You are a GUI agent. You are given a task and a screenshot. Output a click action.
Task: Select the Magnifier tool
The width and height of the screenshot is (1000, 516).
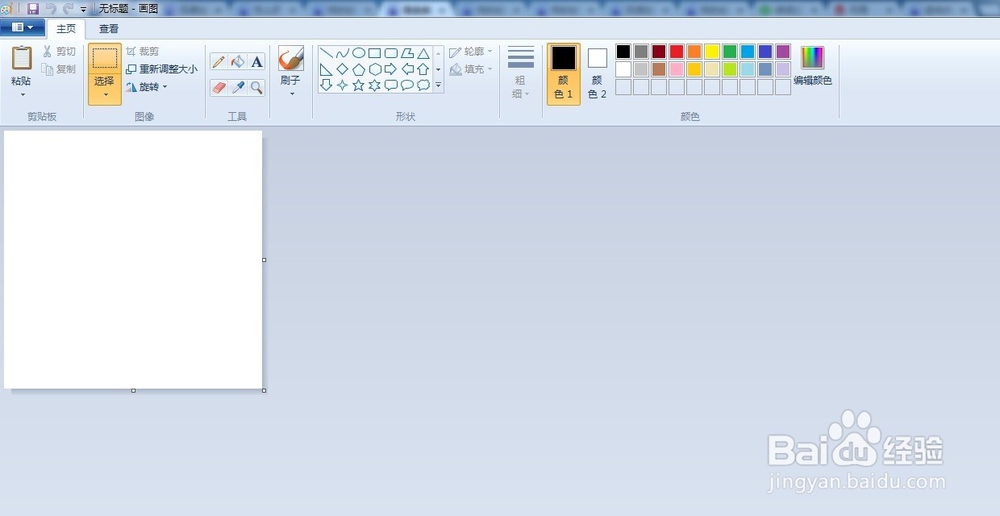[x=257, y=87]
